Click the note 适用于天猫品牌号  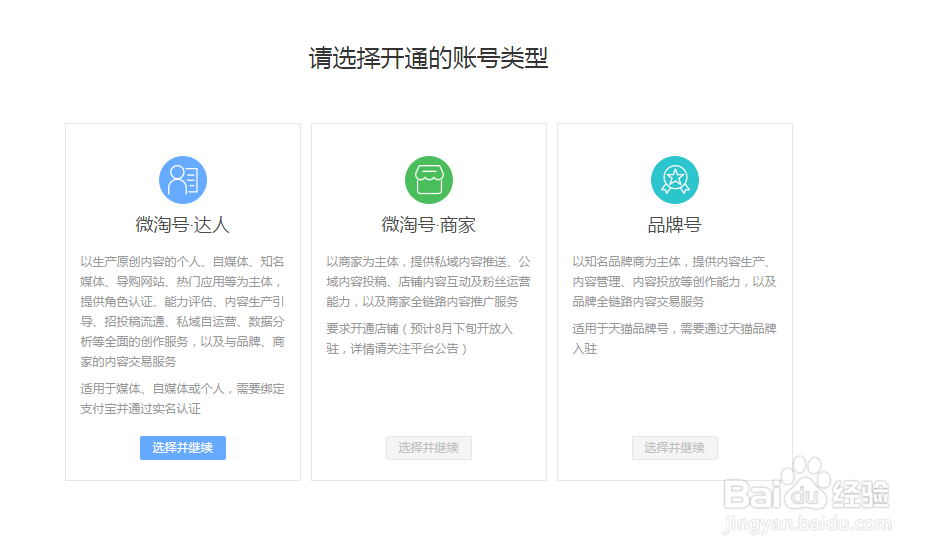coord(675,339)
